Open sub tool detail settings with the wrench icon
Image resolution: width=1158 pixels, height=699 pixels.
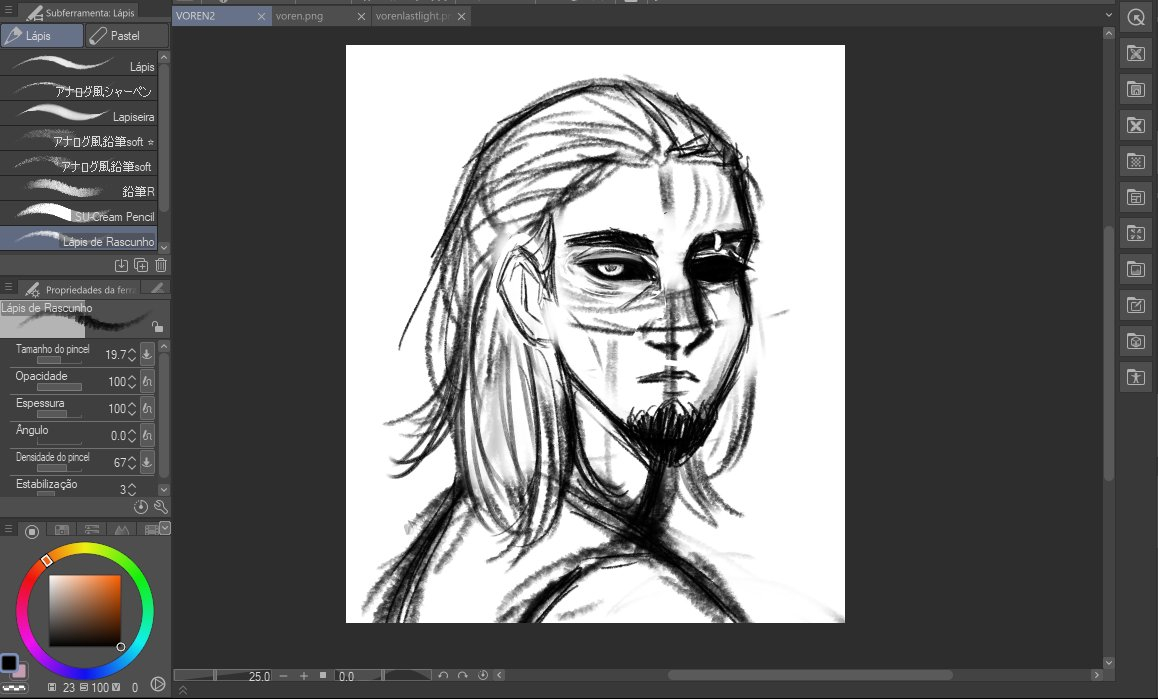(x=160, y=507)
